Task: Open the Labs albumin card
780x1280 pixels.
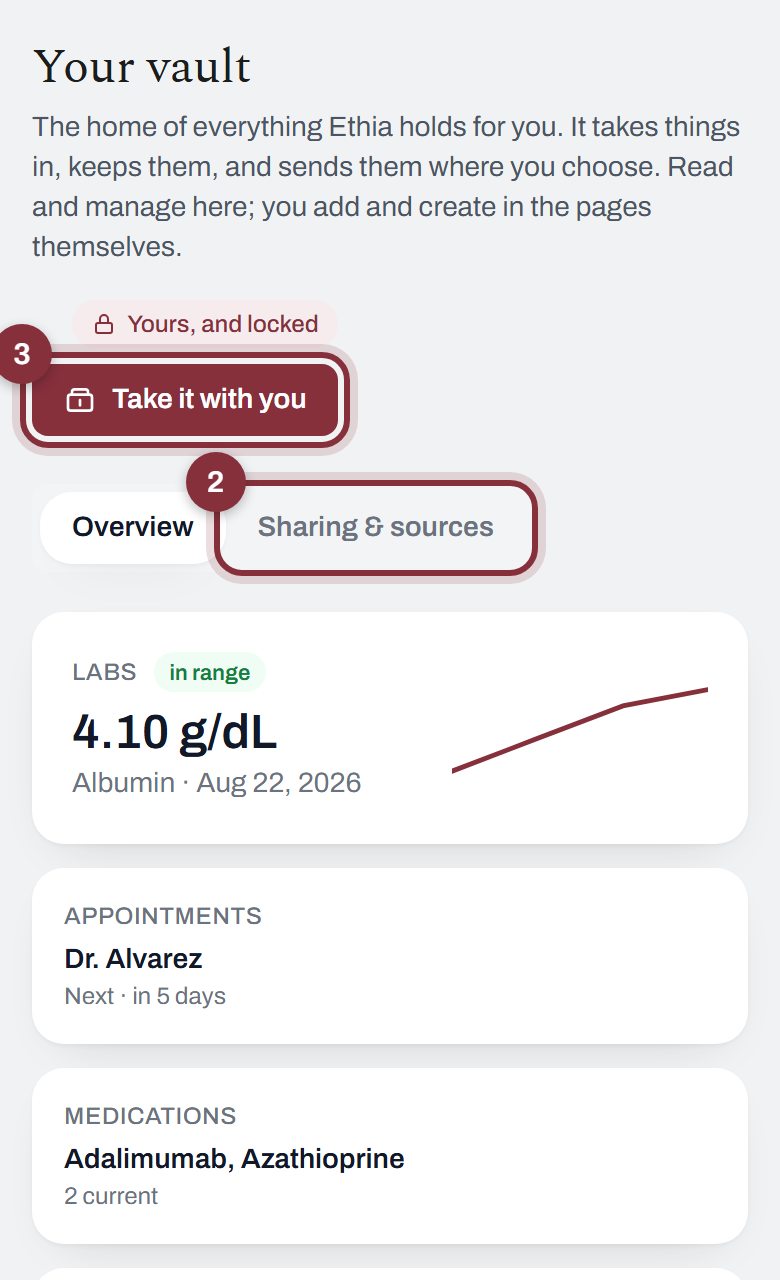Action: pos(390,728)
